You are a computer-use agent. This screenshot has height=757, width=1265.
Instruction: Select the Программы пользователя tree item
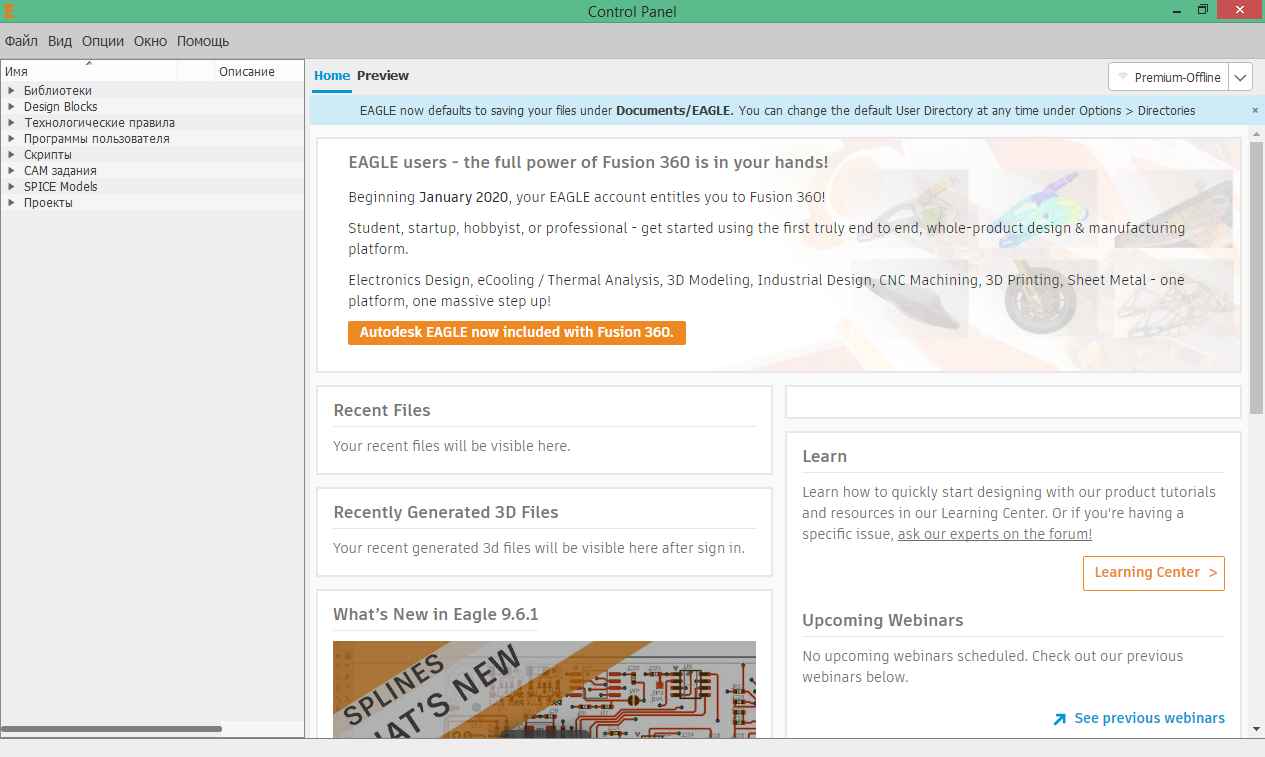[97, 139]
